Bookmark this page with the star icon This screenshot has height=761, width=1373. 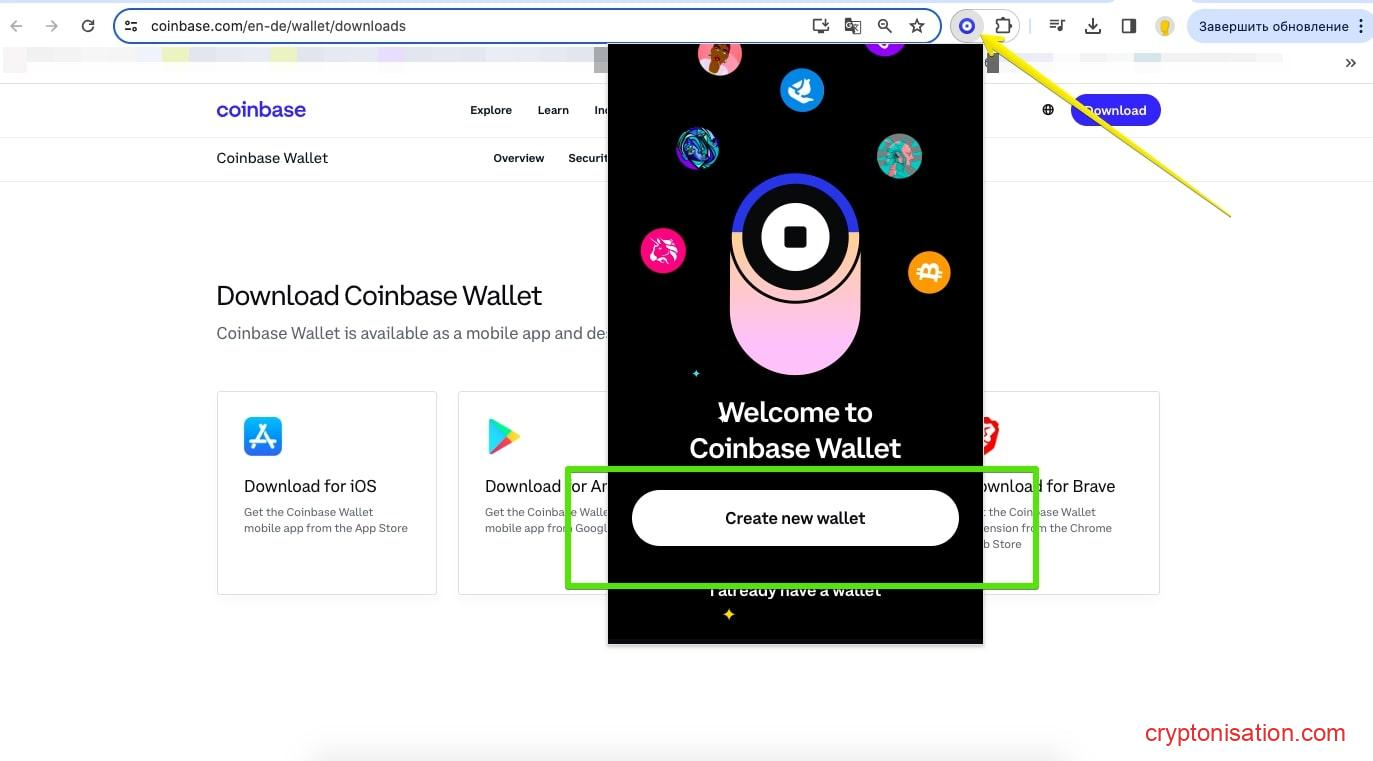tap(917, 27)
